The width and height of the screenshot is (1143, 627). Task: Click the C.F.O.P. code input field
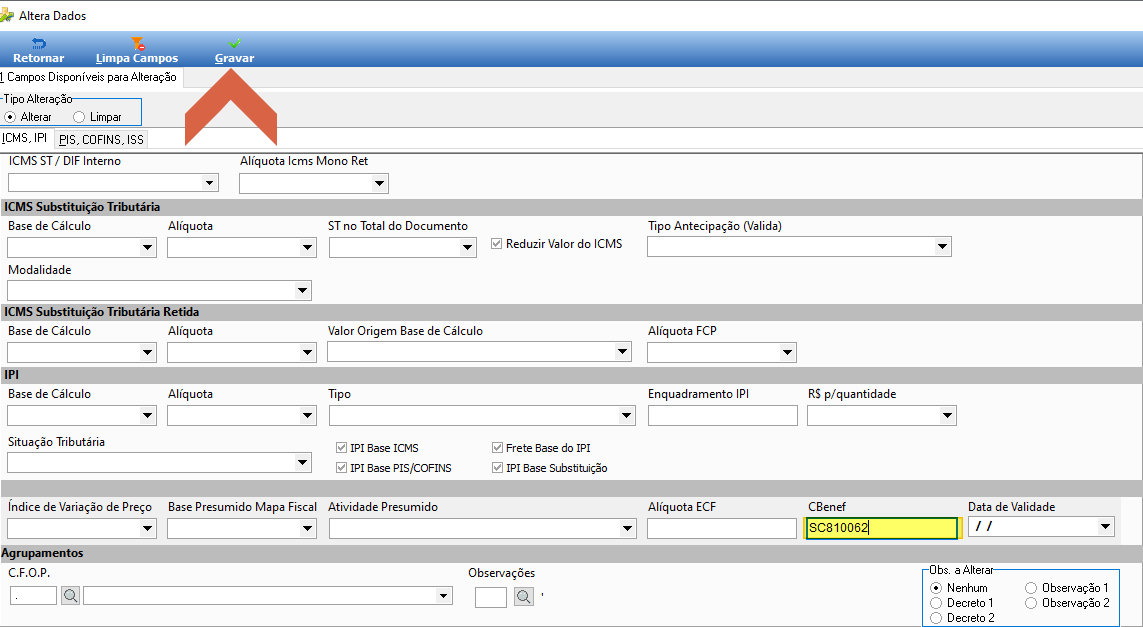tap(34, 596)
